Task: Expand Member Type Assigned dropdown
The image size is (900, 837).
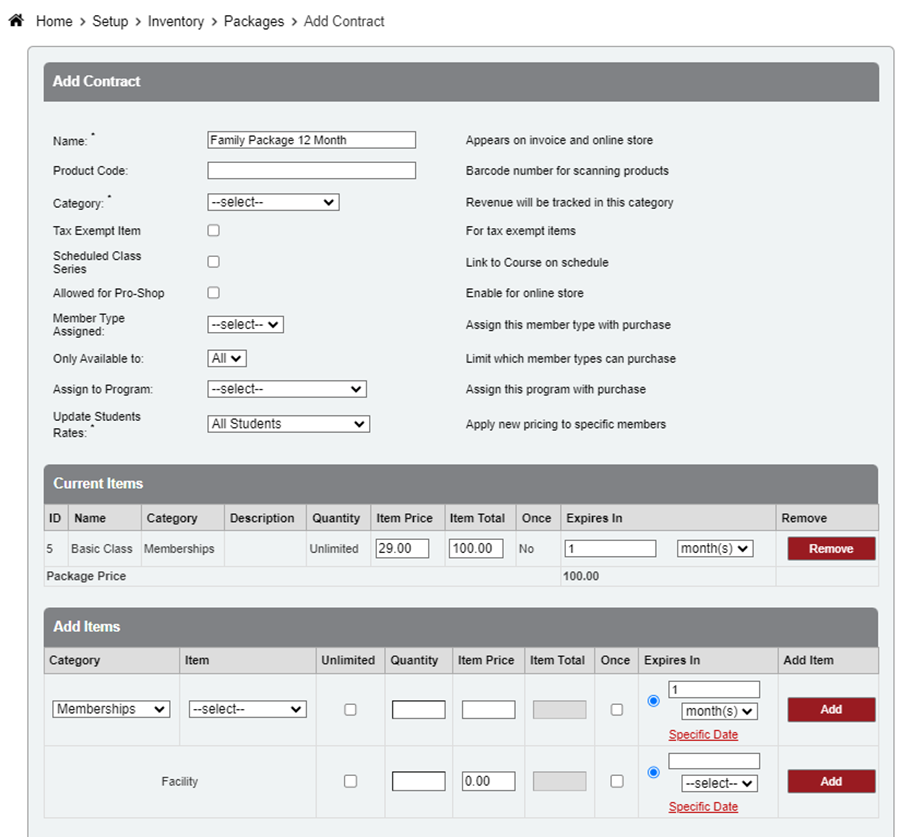Action: coord(245,325)
